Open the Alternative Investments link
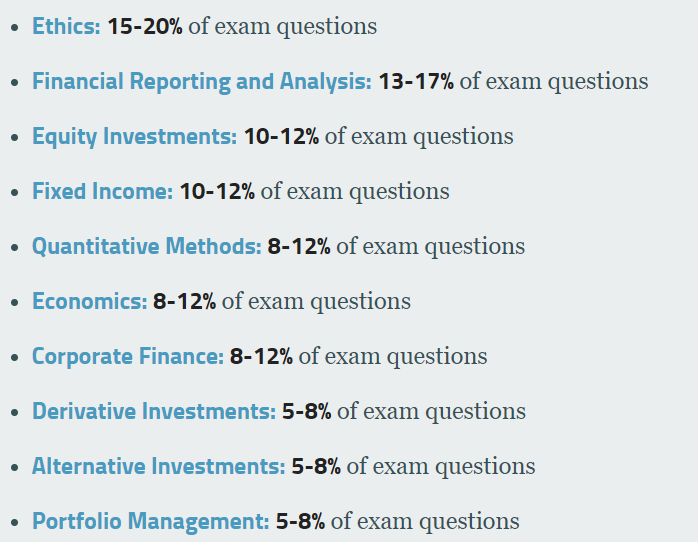Screen dimensions: 698x542 point(158,466)
